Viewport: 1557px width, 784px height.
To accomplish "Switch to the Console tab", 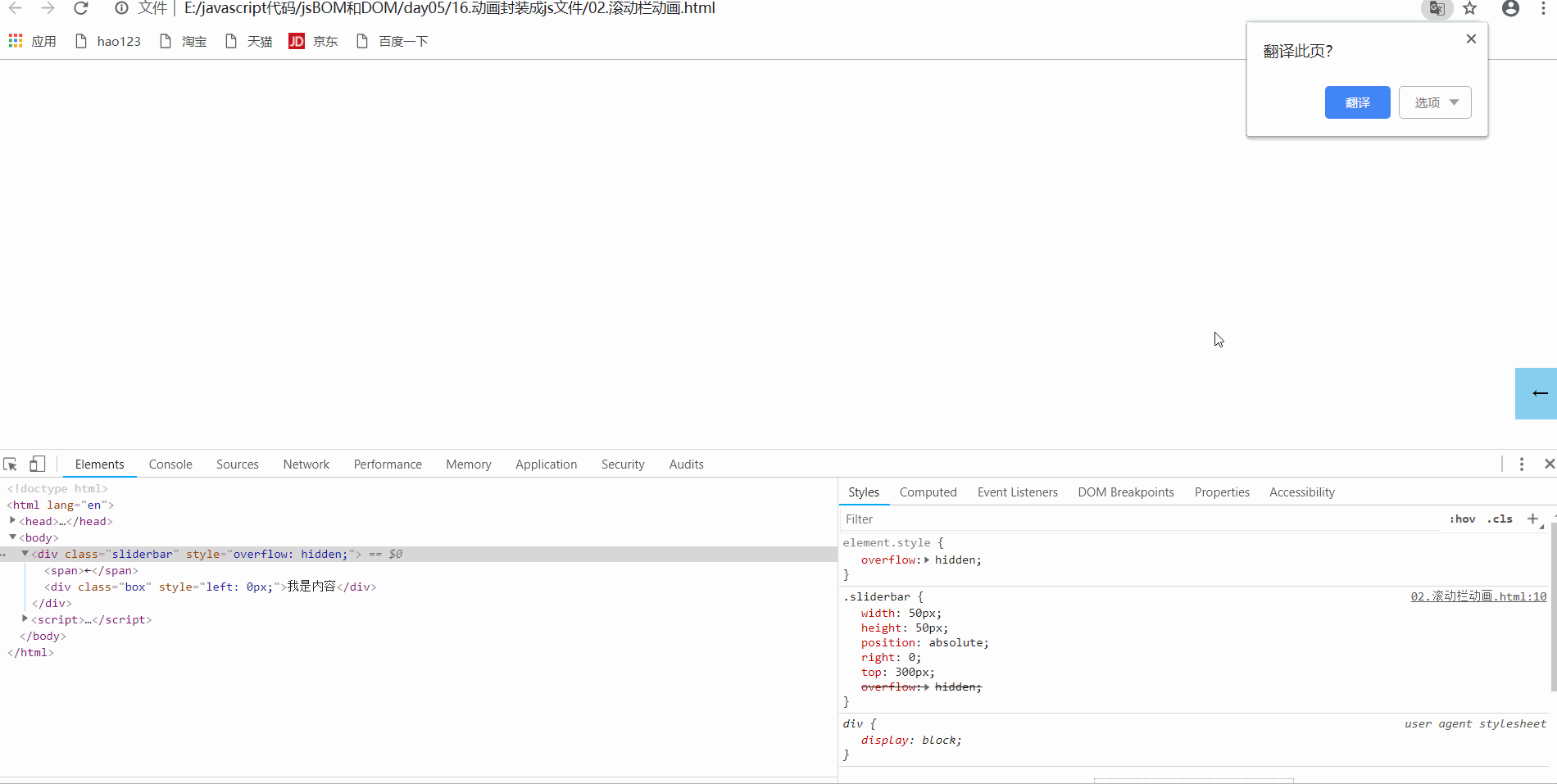I will [170, 465].
